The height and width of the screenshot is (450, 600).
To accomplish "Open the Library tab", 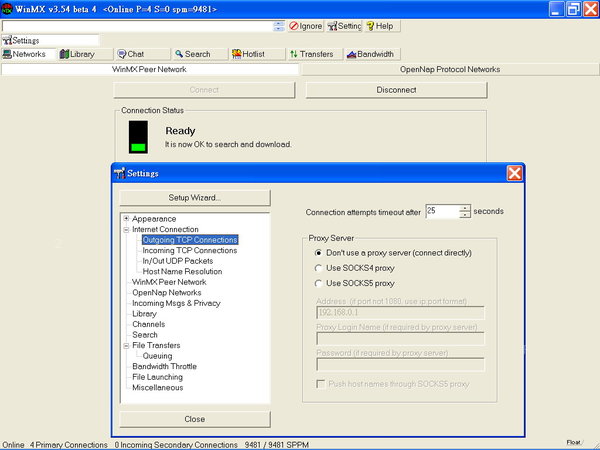I will pos(86,54).
